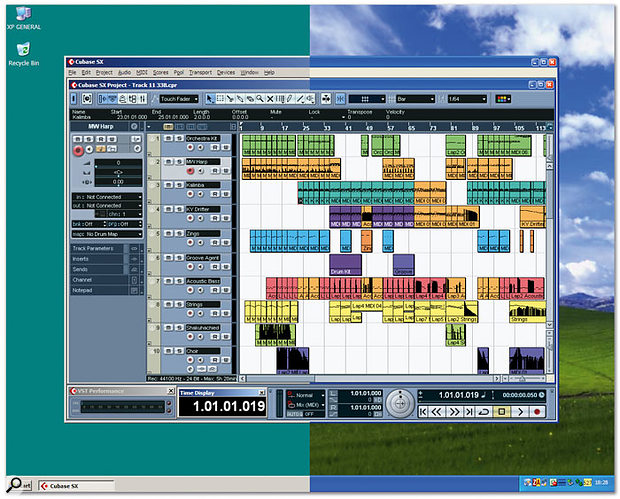The image size is (620, 499).
Task: Click the Acoustic Bass track name
Action: pyautogui.click(x=203, y=281)
